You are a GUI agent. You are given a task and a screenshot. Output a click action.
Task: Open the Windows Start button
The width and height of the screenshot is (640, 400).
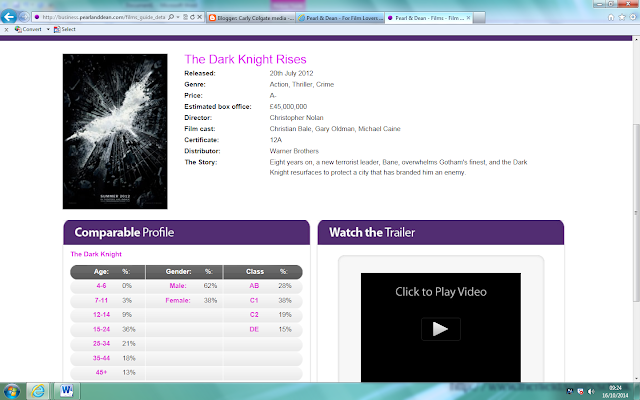(x=11, y=392)
